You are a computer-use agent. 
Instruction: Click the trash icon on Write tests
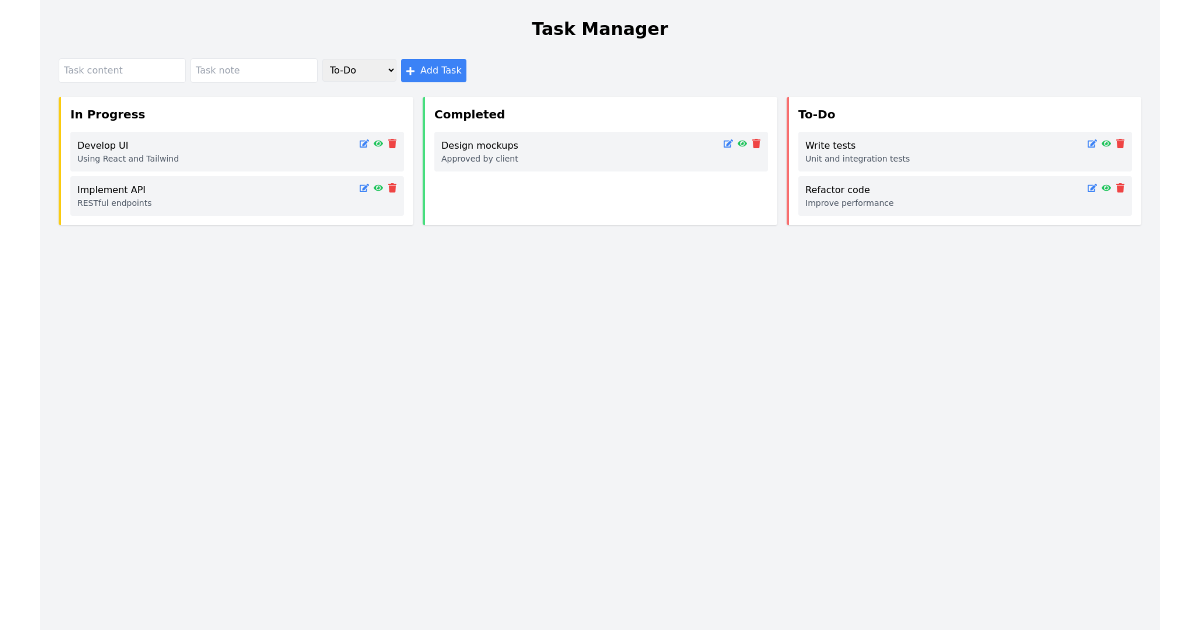point(1120,143)
